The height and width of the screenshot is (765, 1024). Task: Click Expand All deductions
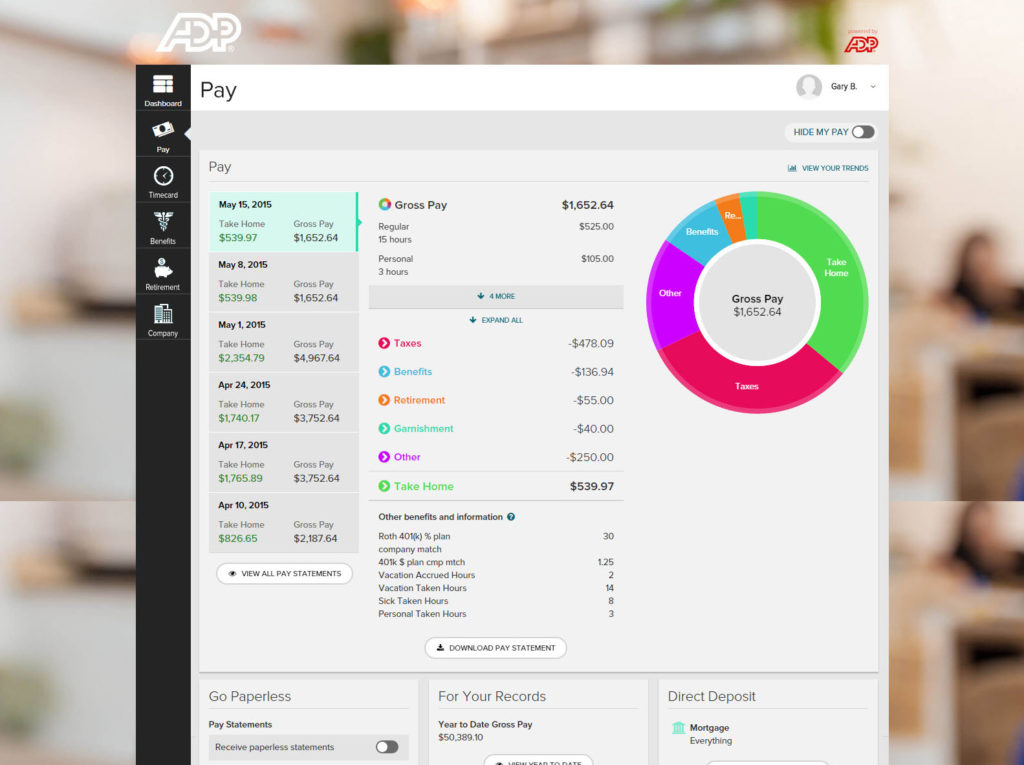496,320
